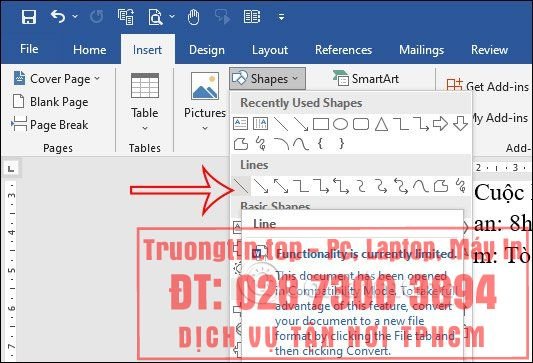Click Get Add-ins

[488, 86]
